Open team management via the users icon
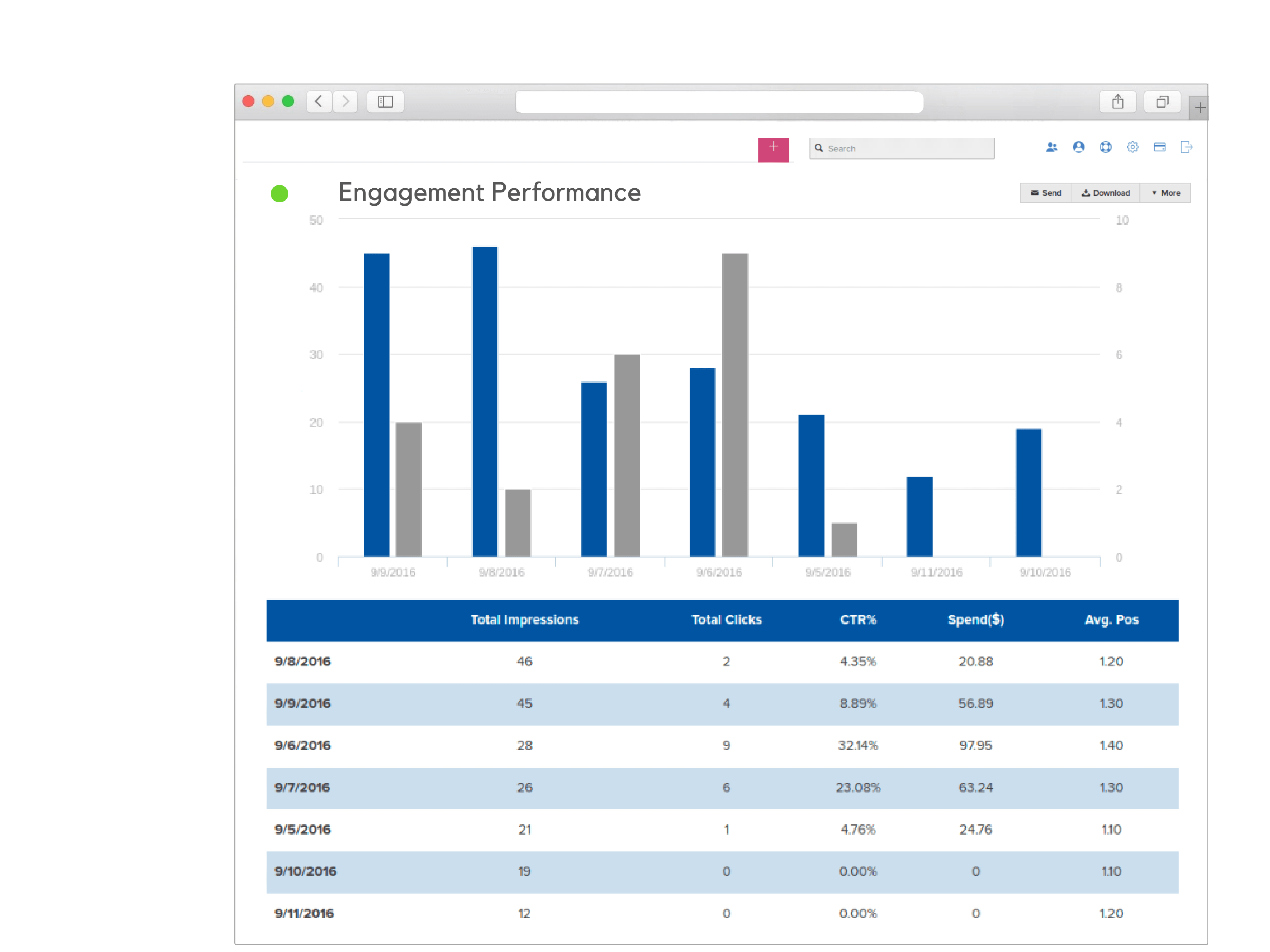Viewport: 1270px width, 952px height. pyautogui.click(x=1052, y=147)
